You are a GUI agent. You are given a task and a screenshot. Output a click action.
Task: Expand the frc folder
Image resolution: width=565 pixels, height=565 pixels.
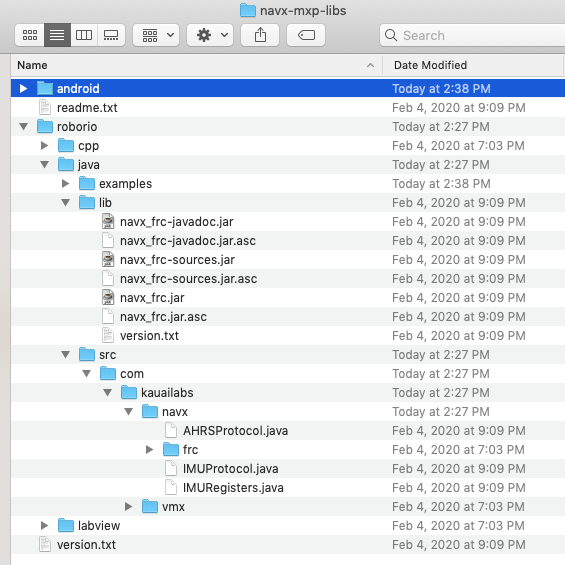[149, 449]
